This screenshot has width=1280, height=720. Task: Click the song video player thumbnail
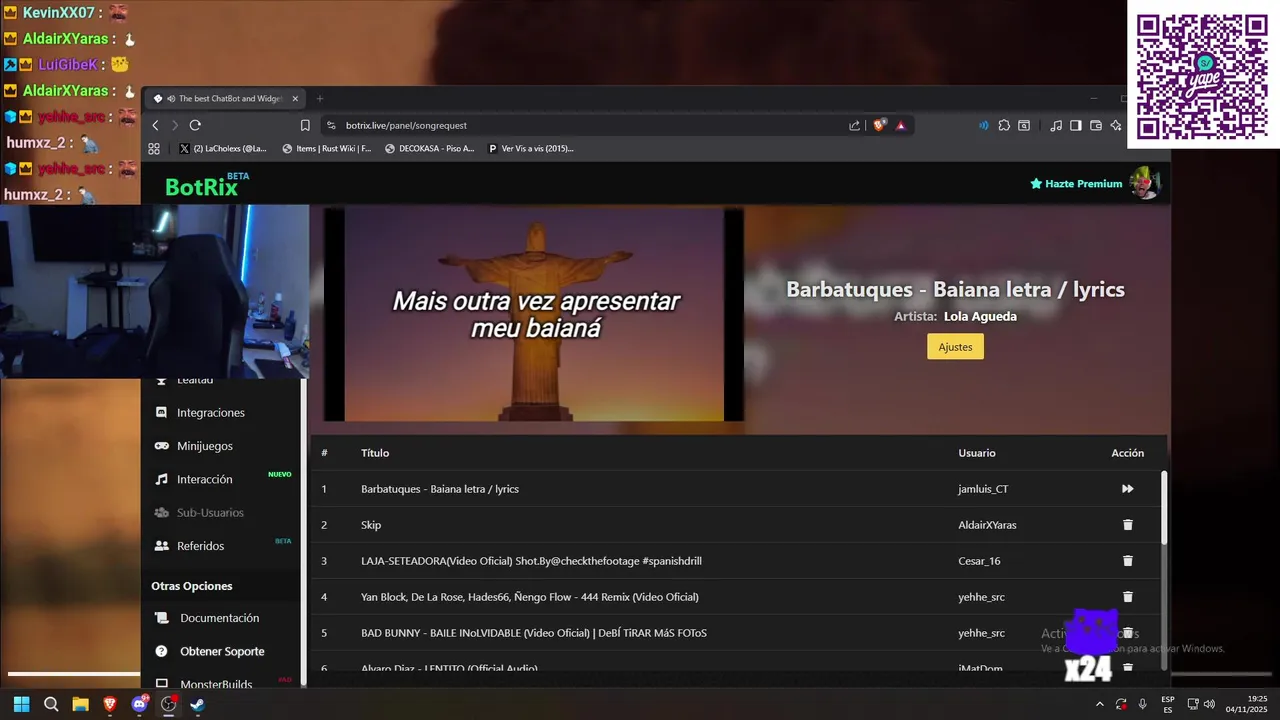coord(534,314)
